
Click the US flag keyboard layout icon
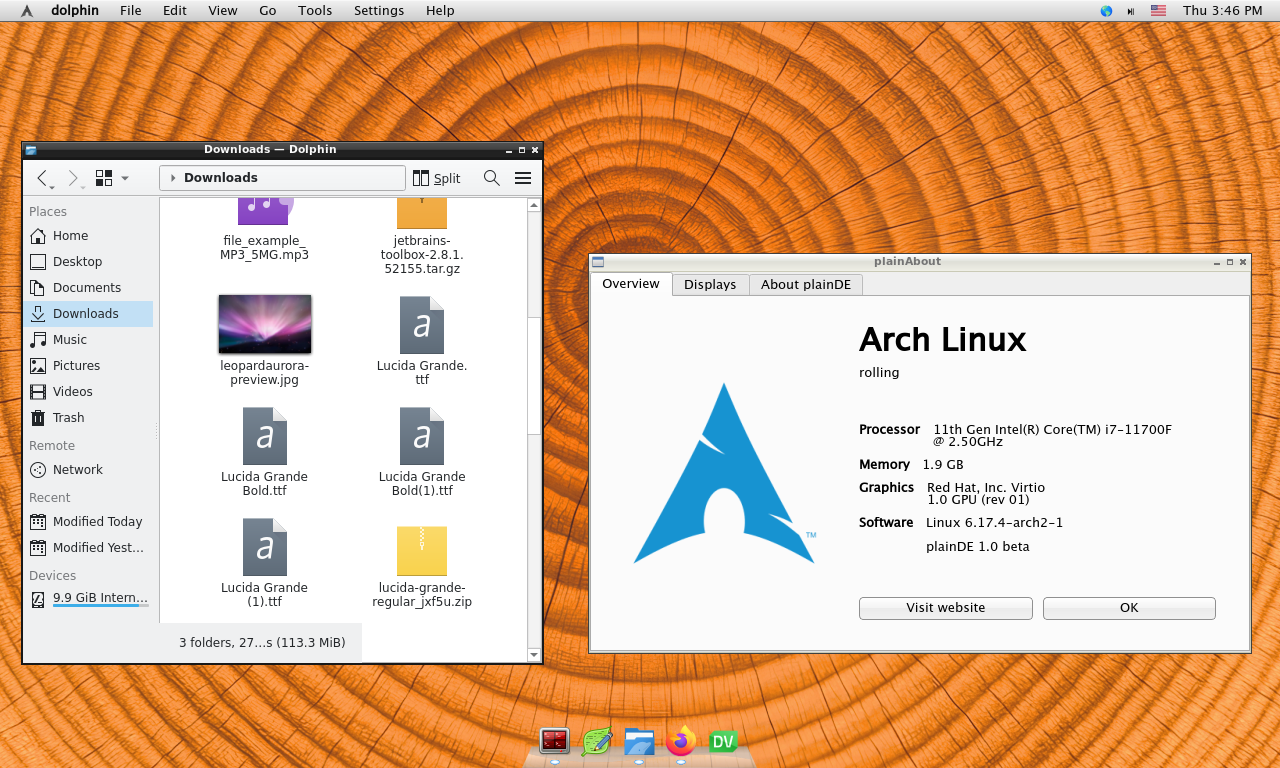[x=1158, y=11]
